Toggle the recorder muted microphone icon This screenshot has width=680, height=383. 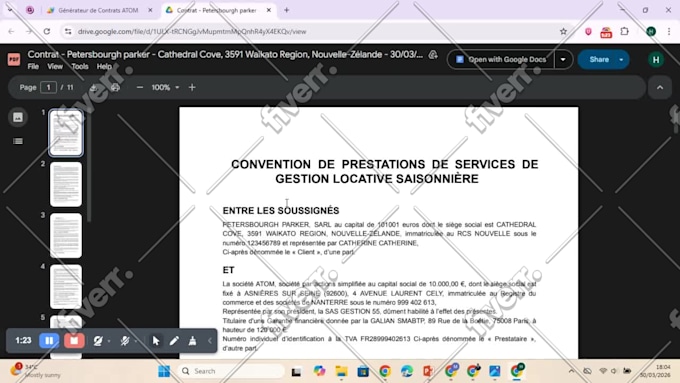tap(125, 341)
